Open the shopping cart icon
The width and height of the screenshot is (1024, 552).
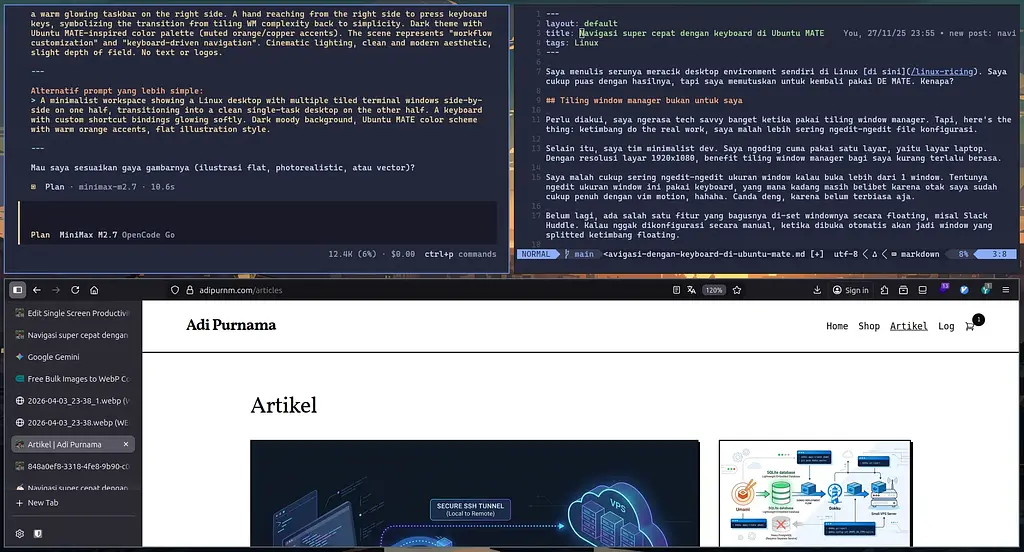pos(970,326)
